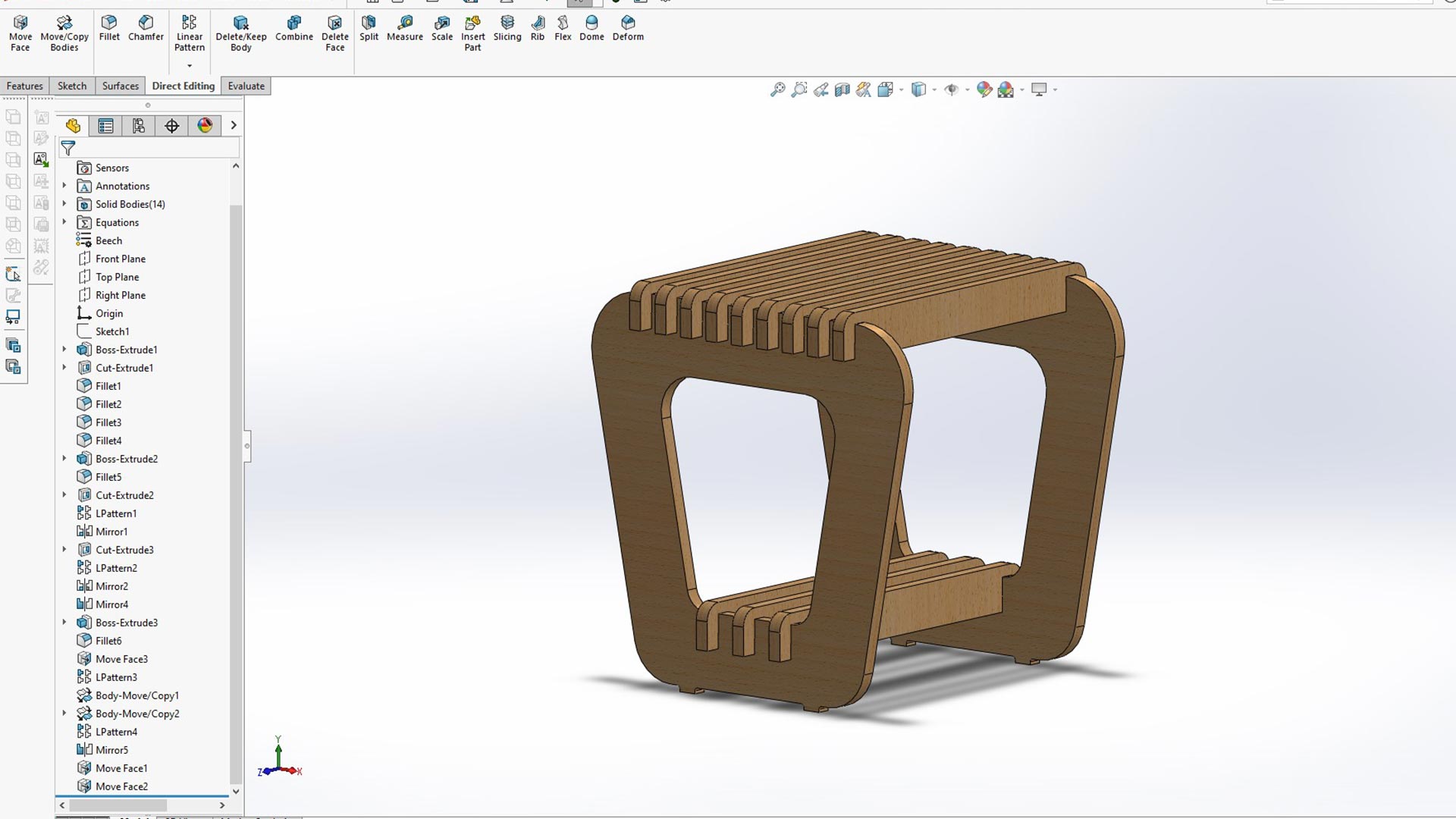This screenshot has height=819, width=1456.
Task: Select the Dome tool
Action: point(591,29)
